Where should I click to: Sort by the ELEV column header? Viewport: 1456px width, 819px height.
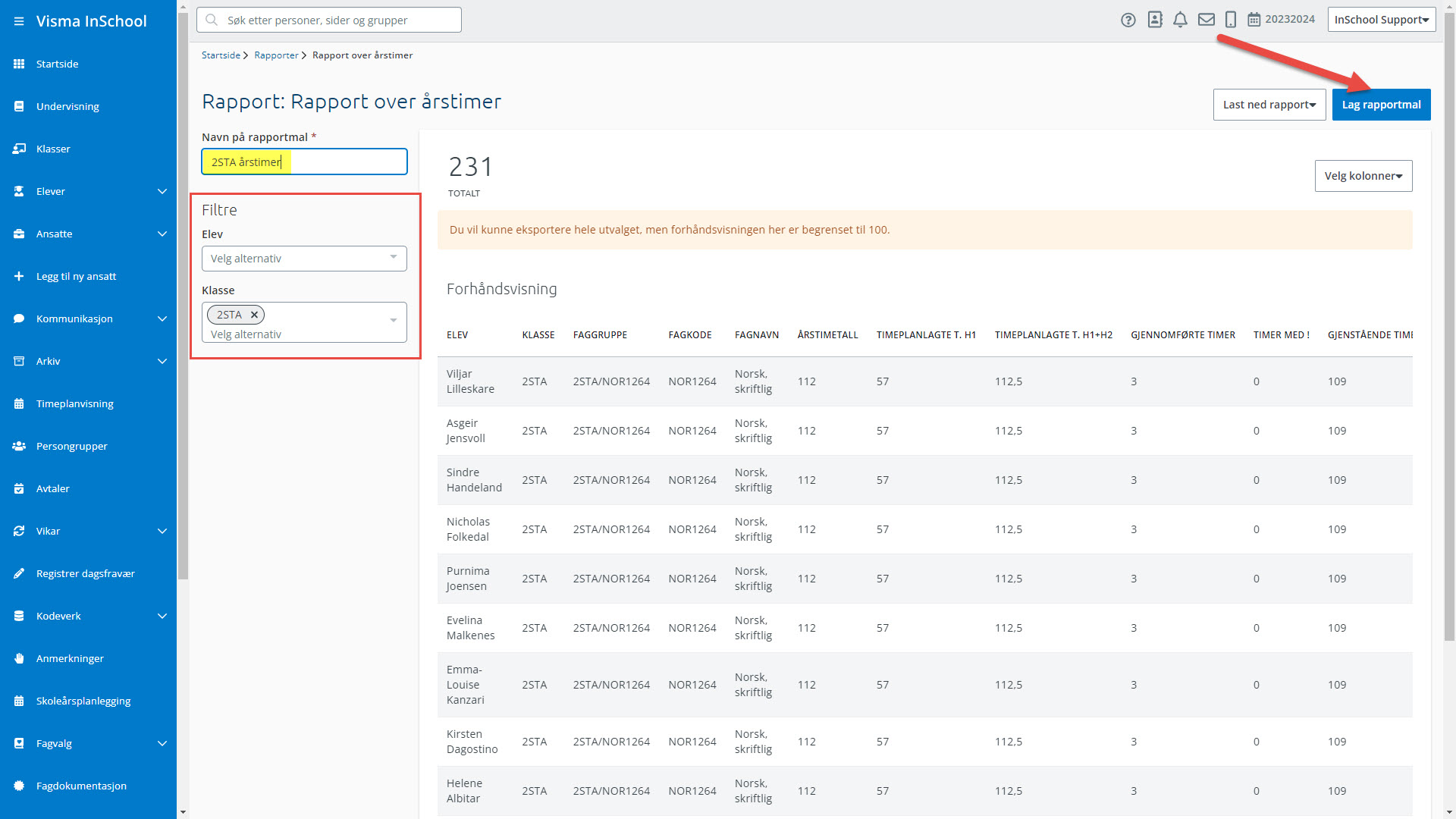click(x=457, y=335)
